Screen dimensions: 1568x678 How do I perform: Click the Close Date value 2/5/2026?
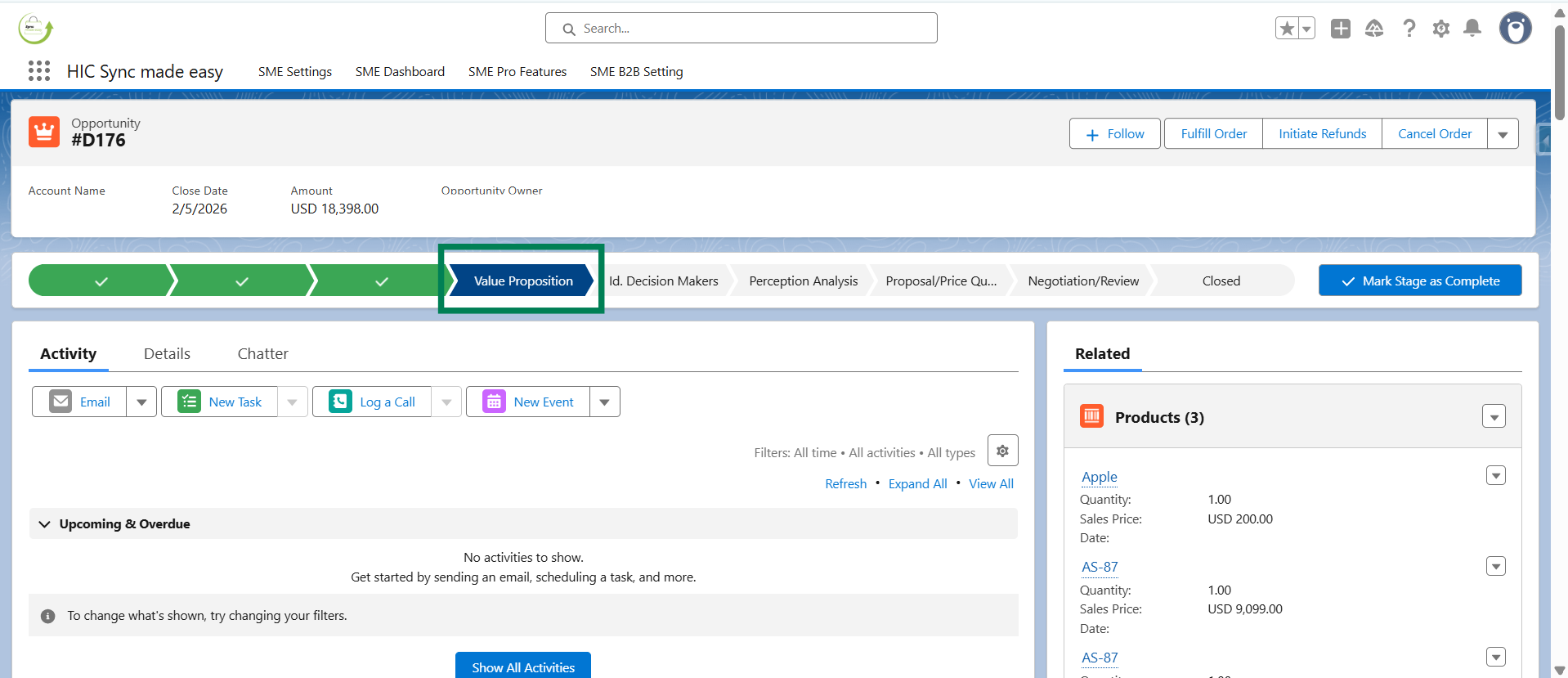[x=199, y=209]
